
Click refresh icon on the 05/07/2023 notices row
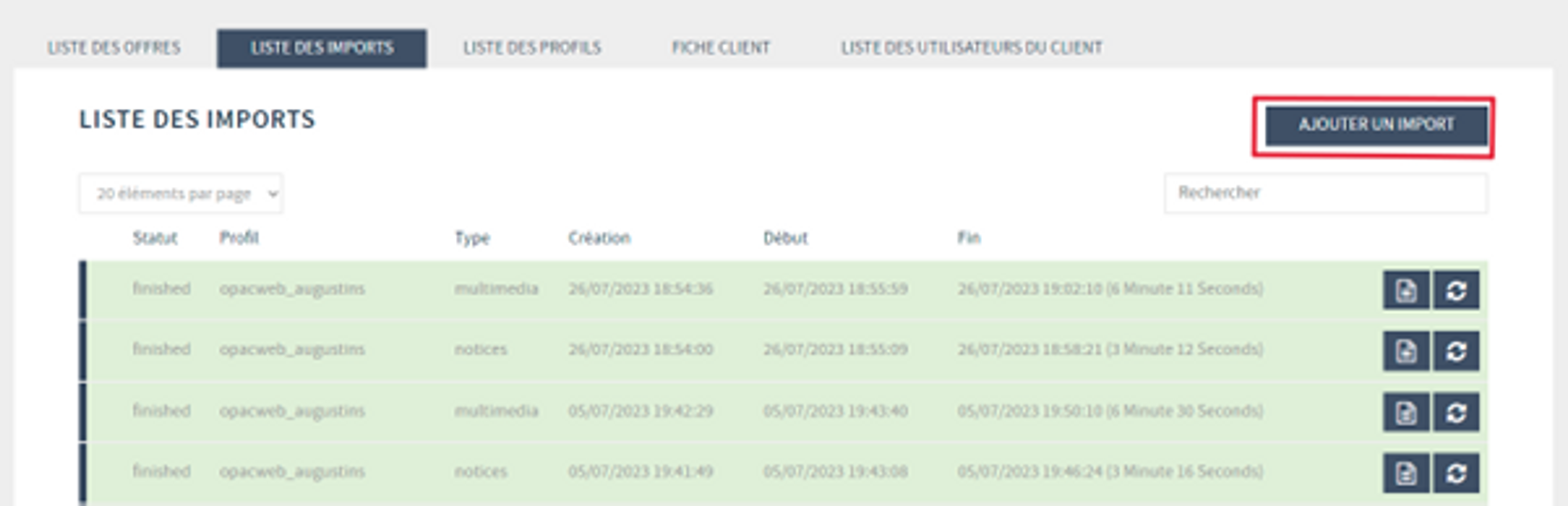pos(1456,473)
